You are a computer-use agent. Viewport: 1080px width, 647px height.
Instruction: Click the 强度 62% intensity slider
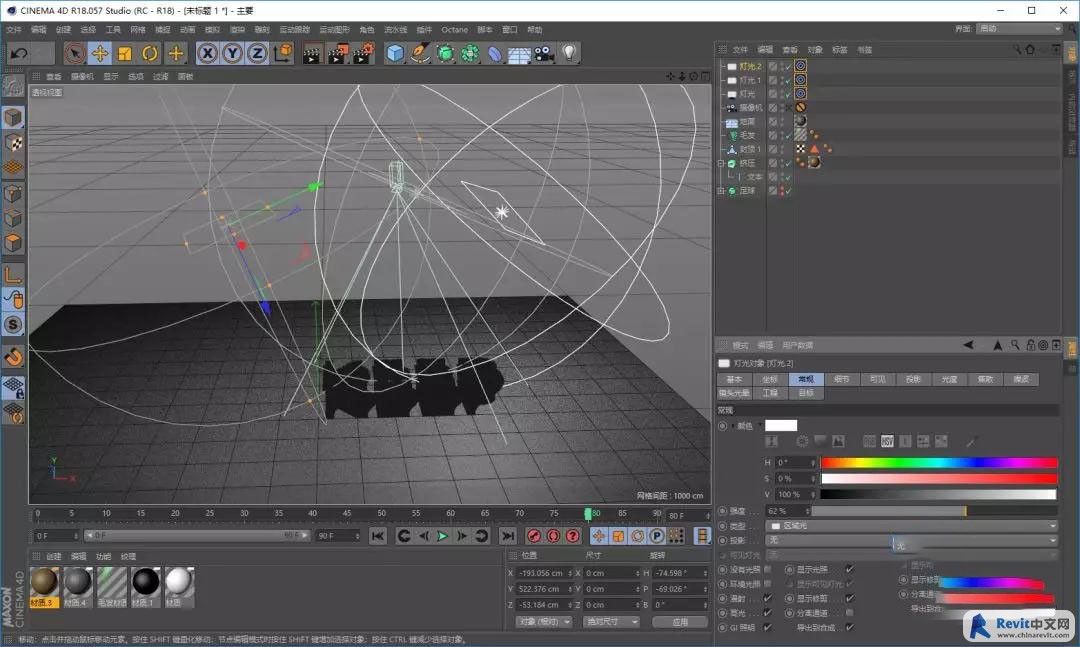tap(934, 511)
